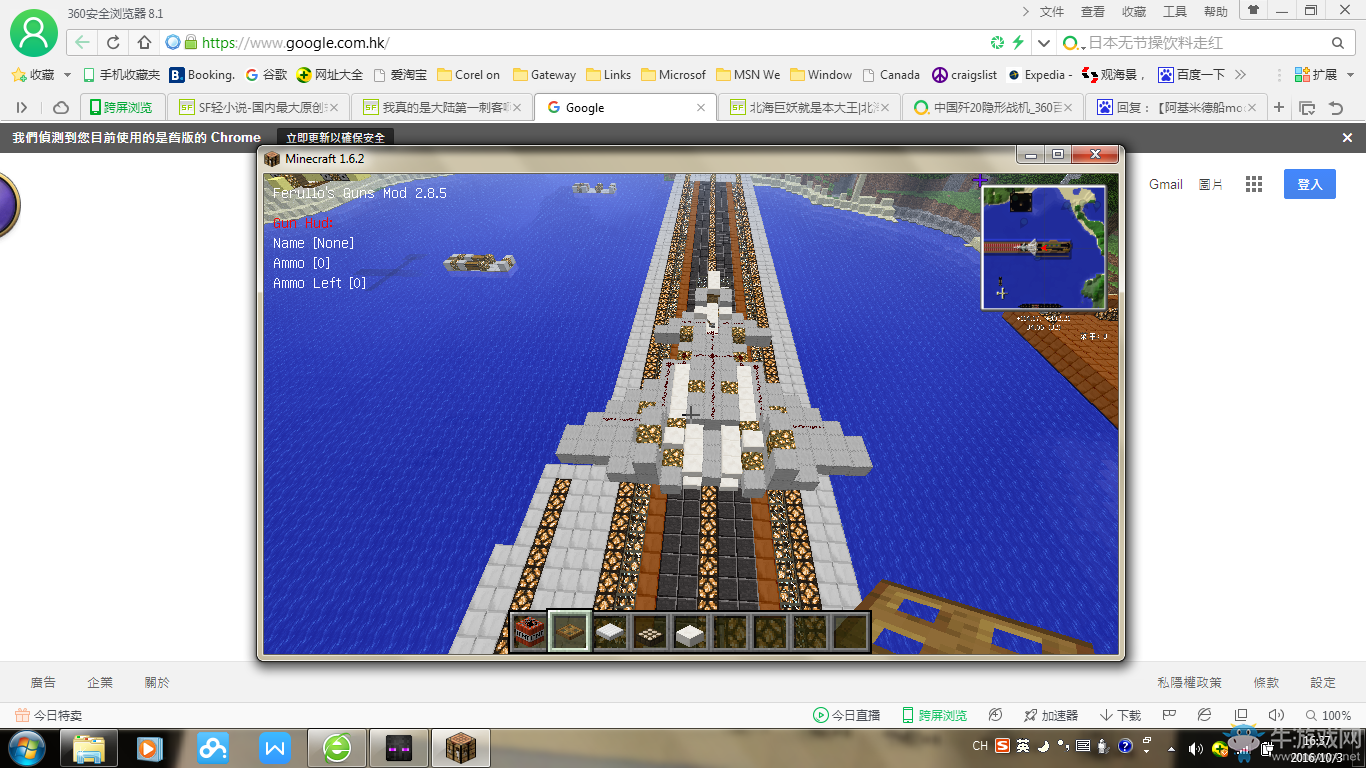
Task: Click the blue 登入 sign-in button
Action: [1309, 184]
